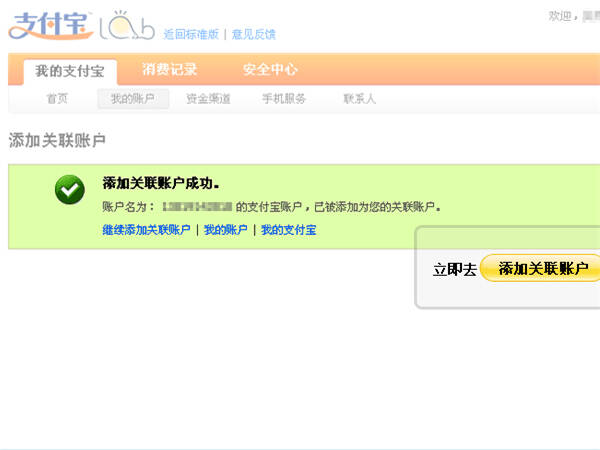Switch to the 消费记录 tab
Viewport: 600px width, 450px height.
(x=169, y=69)
